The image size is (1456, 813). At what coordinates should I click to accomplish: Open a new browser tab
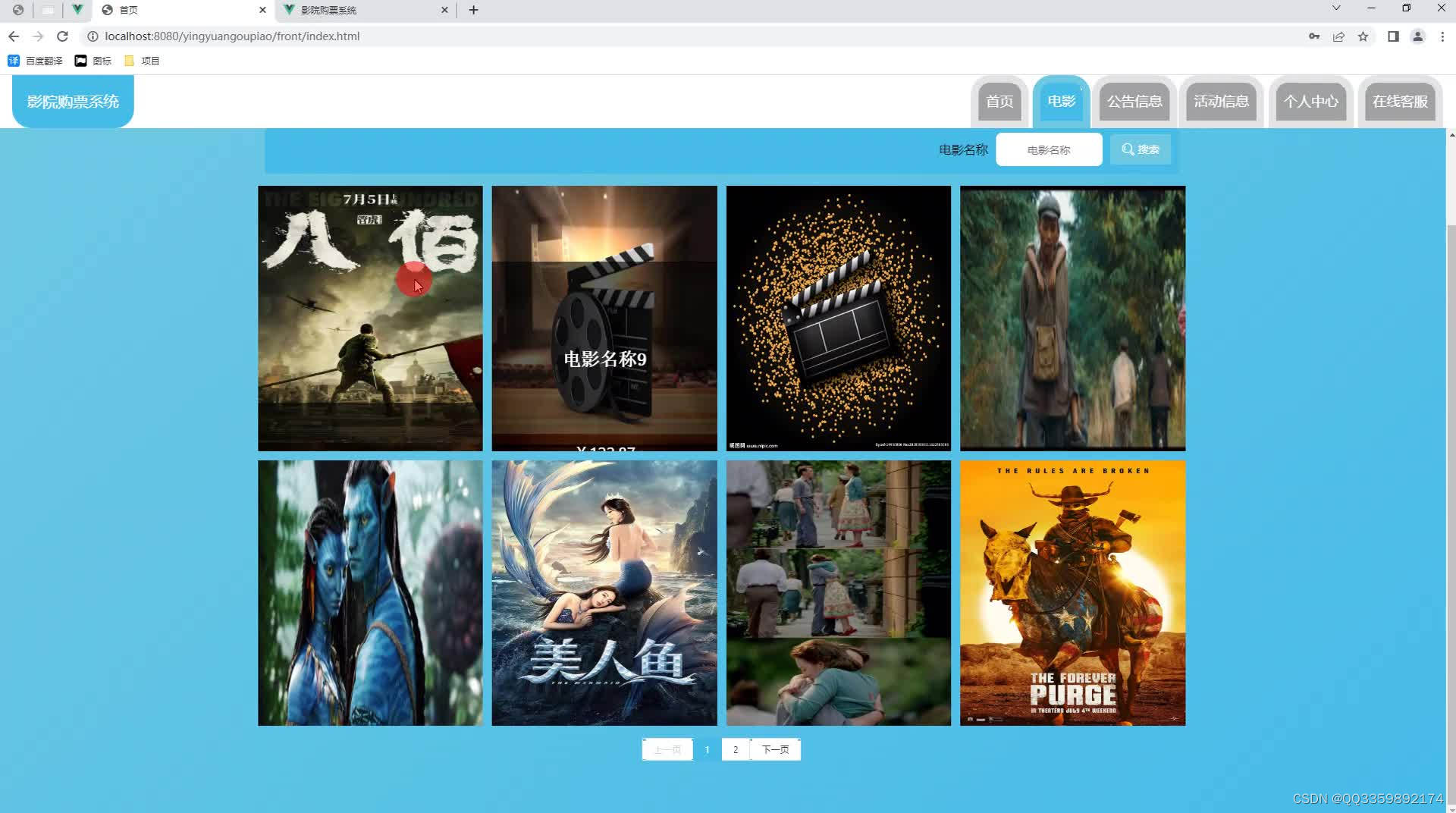(474, 10)
